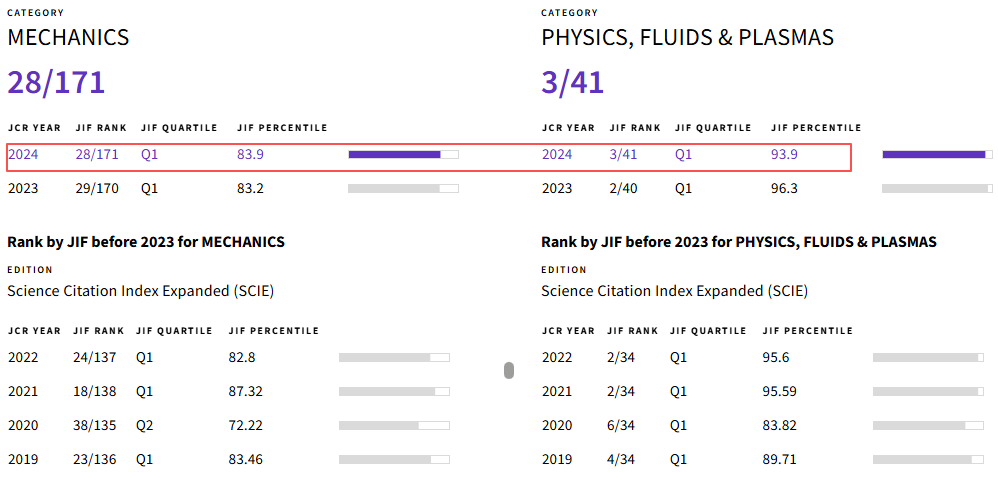
Task: Open the small 3/41 rank link in the 2024 row
Action: click(x=623, y=155)
